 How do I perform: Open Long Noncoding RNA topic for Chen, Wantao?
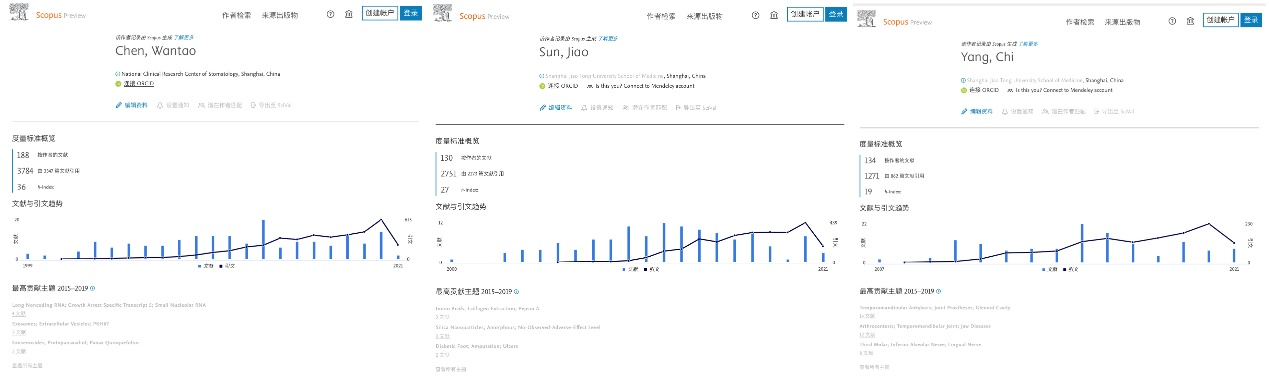click(108, 305)
